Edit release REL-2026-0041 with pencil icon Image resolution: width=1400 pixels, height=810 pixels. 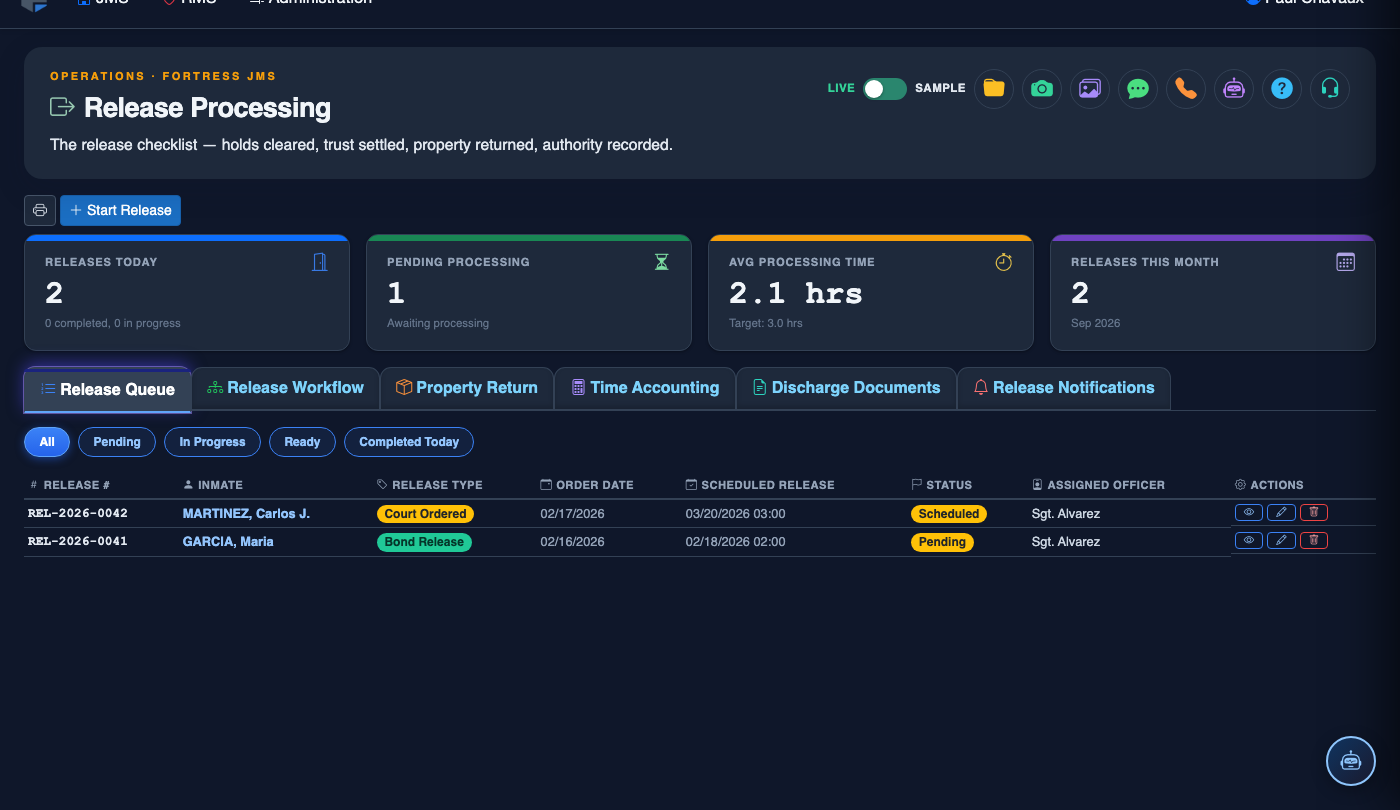(1281, 540)
